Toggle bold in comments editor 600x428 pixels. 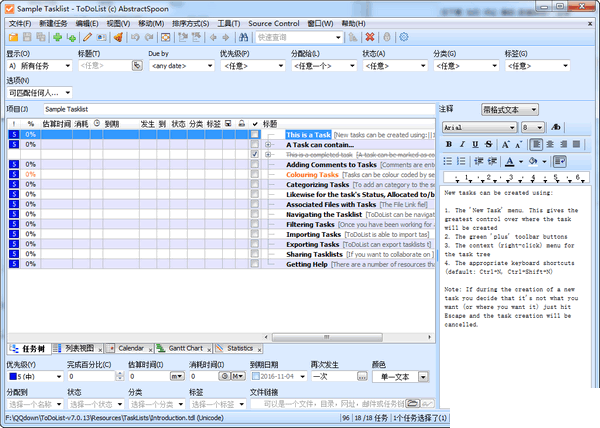(x=449, y=144)
